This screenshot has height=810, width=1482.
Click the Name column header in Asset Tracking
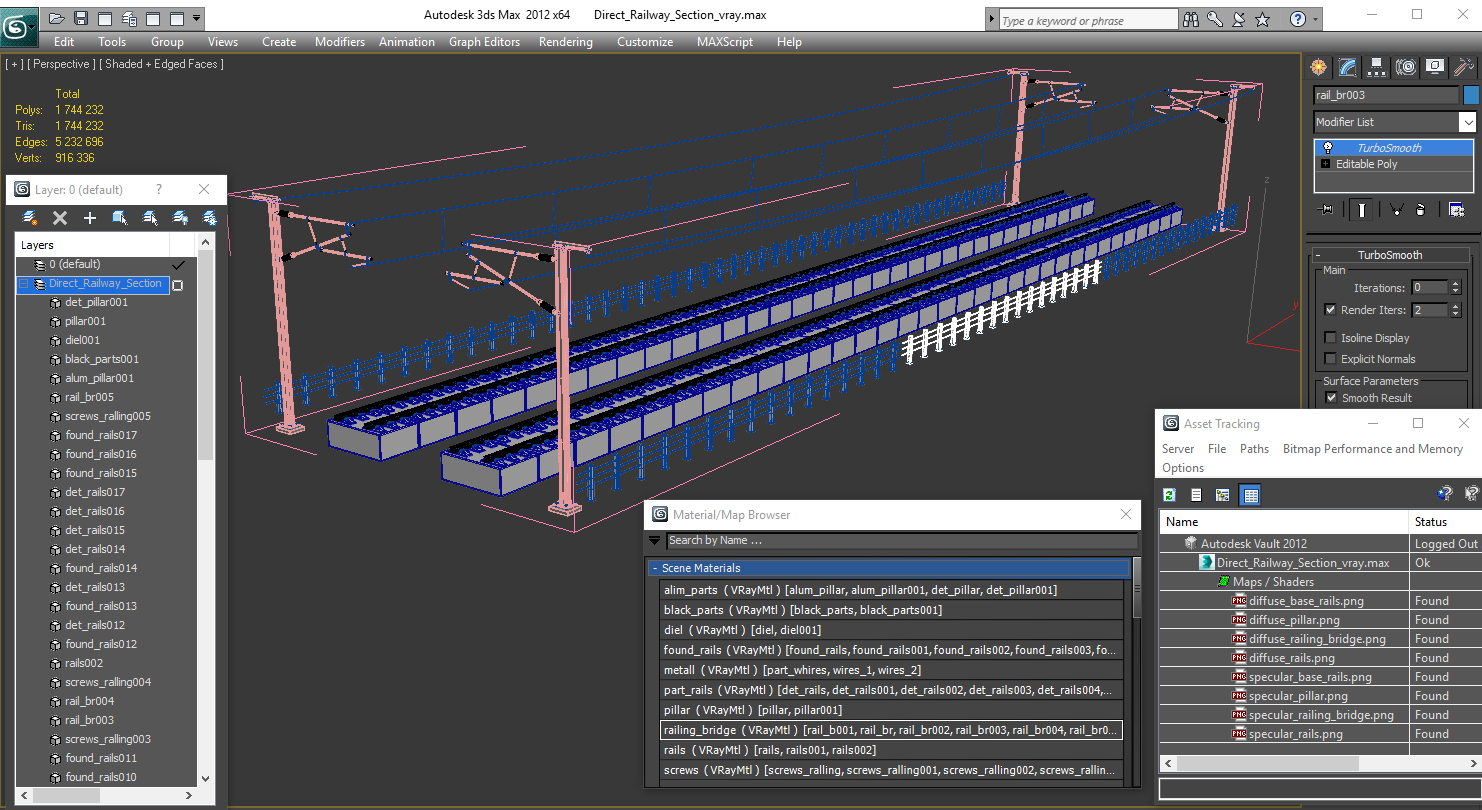coord(1283,522)
